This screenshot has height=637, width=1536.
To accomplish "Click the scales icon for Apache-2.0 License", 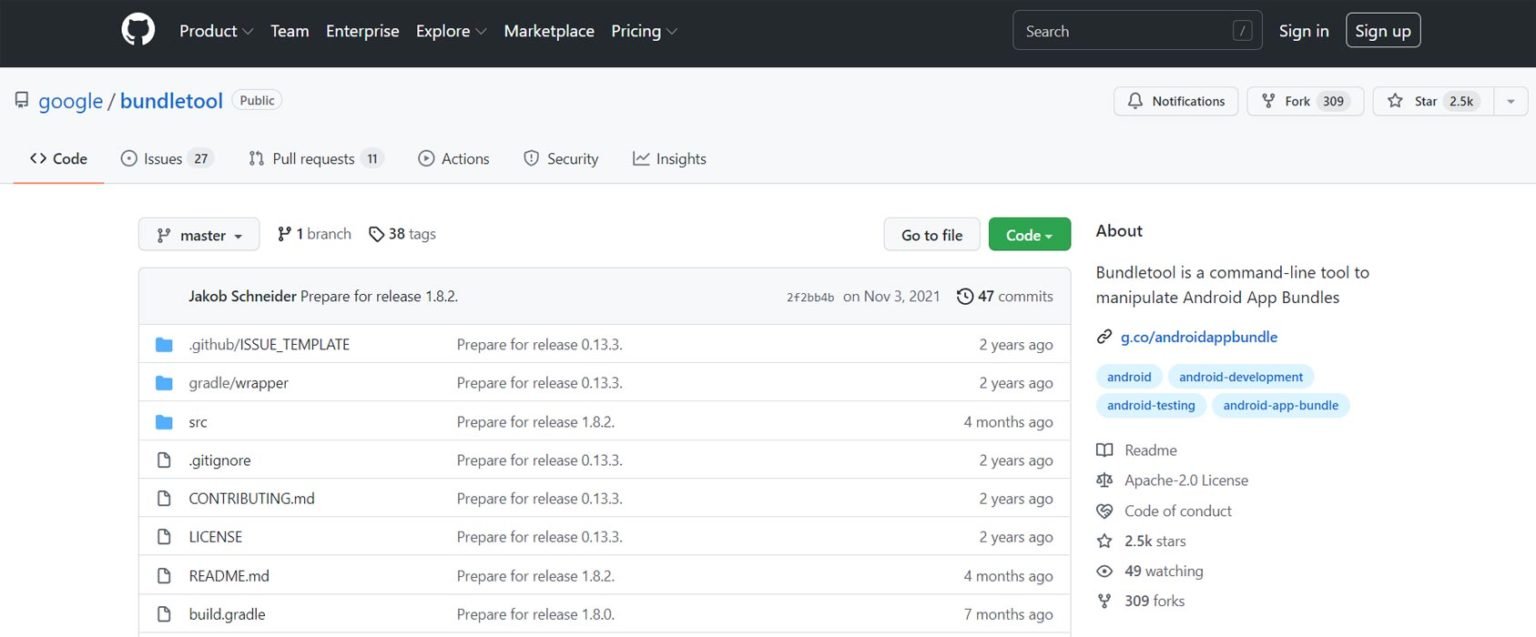I will click(1104, 480).
